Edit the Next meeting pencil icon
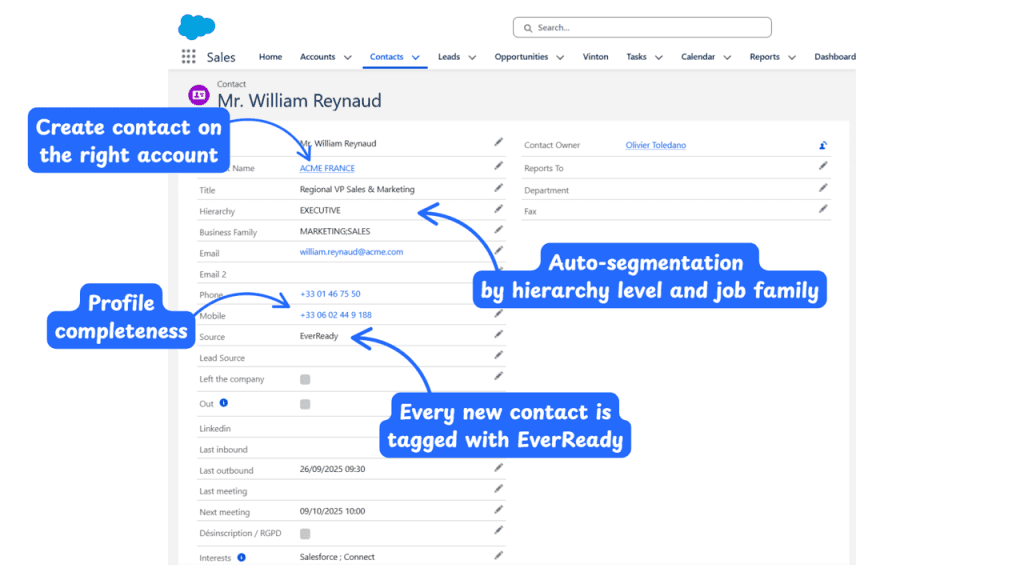 (498, 509)
